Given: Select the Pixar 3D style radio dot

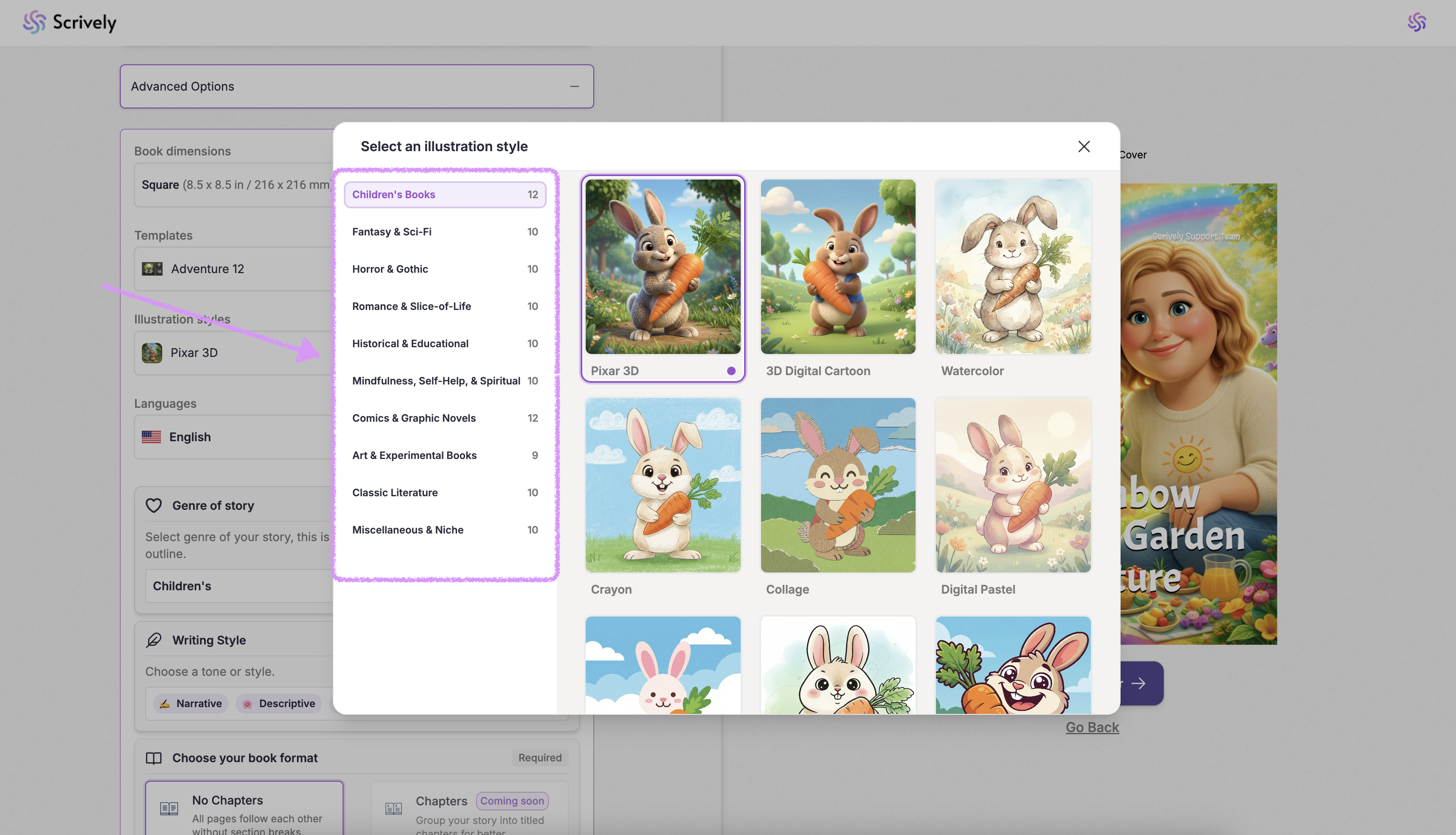Looking at the screenshot, I should pos(731,371).
